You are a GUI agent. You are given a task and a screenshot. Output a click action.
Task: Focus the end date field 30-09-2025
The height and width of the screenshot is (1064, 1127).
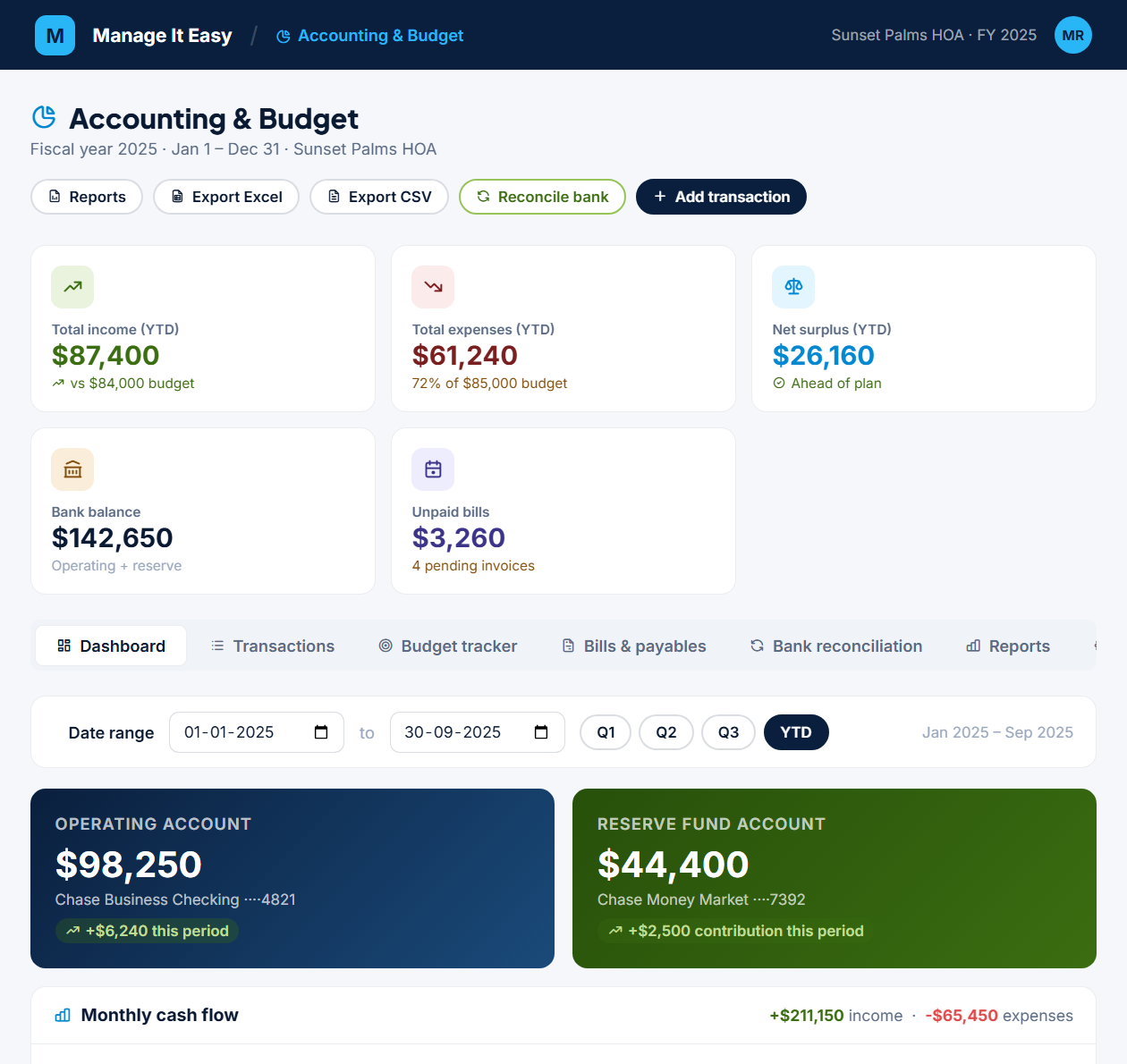[x=477, y=732]
